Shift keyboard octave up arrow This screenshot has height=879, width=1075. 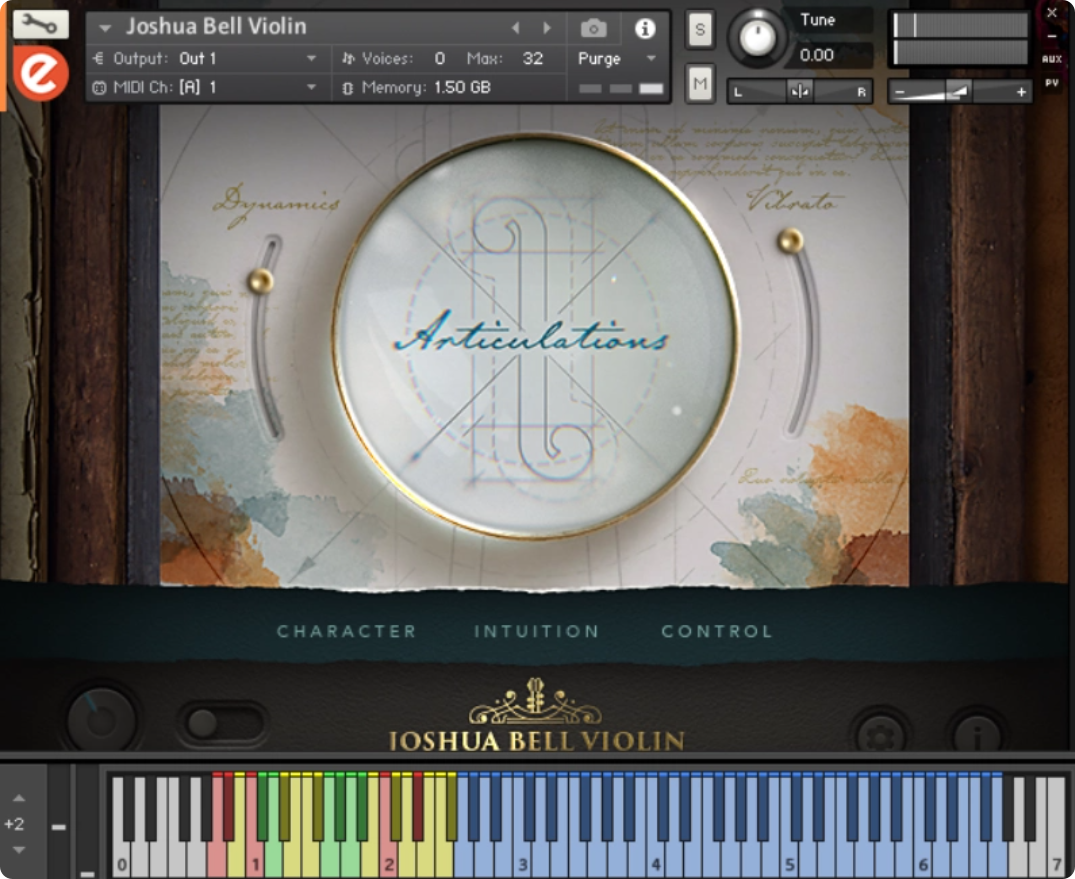click(19, 799)
